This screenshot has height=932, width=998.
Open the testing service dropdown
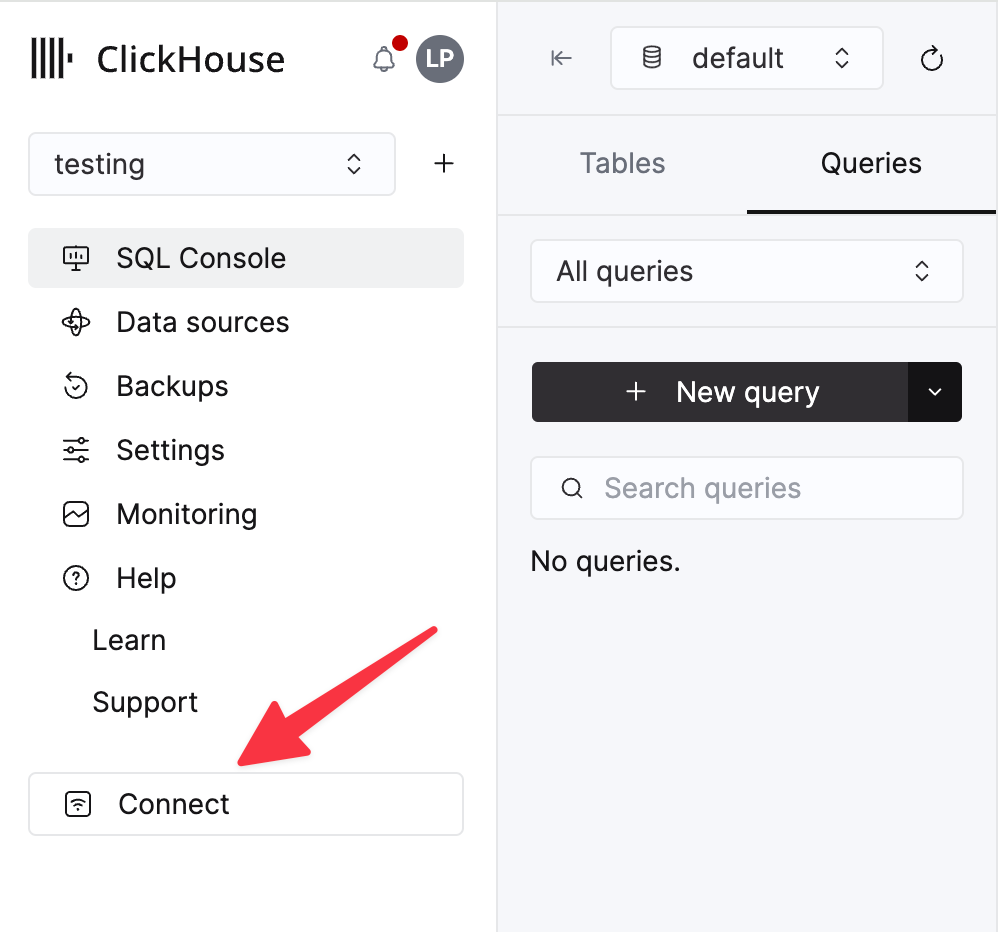[211, 164]
